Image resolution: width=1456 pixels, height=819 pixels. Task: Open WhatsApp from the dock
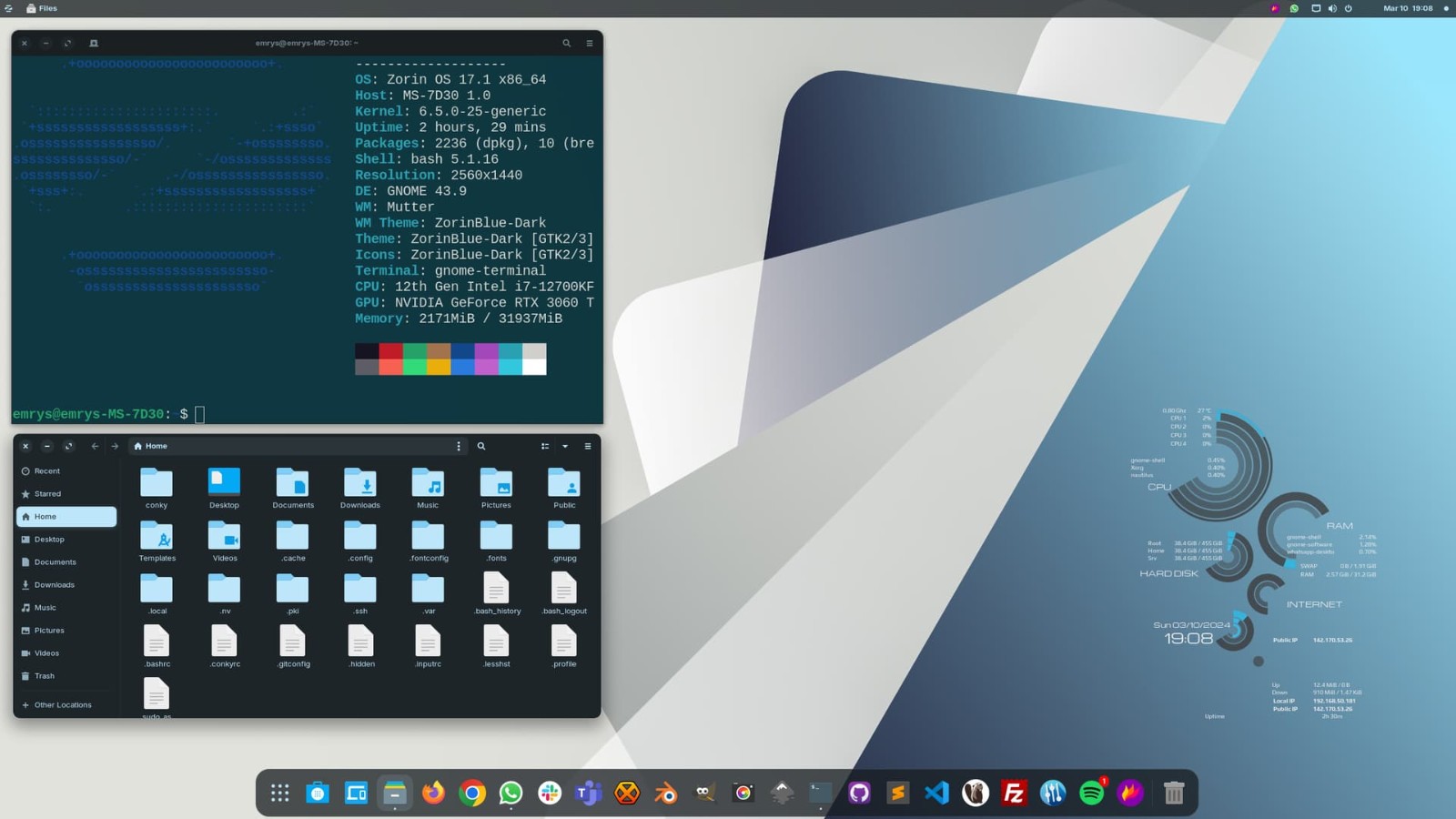[x=511, y=794]
